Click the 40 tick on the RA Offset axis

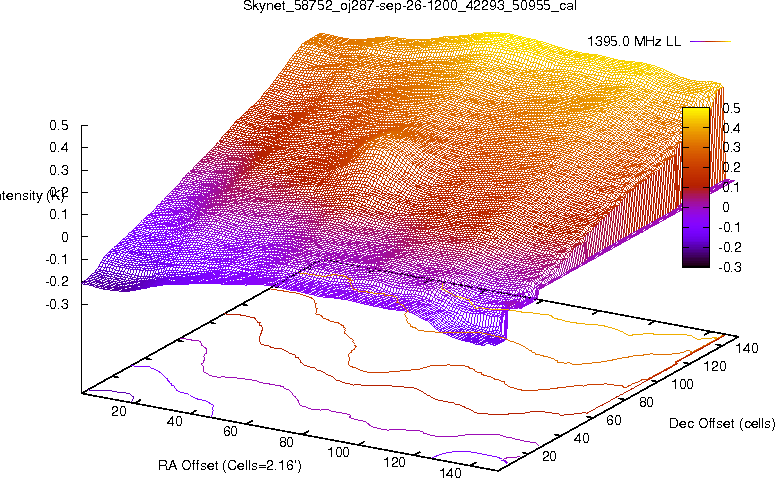click(174, 421)
